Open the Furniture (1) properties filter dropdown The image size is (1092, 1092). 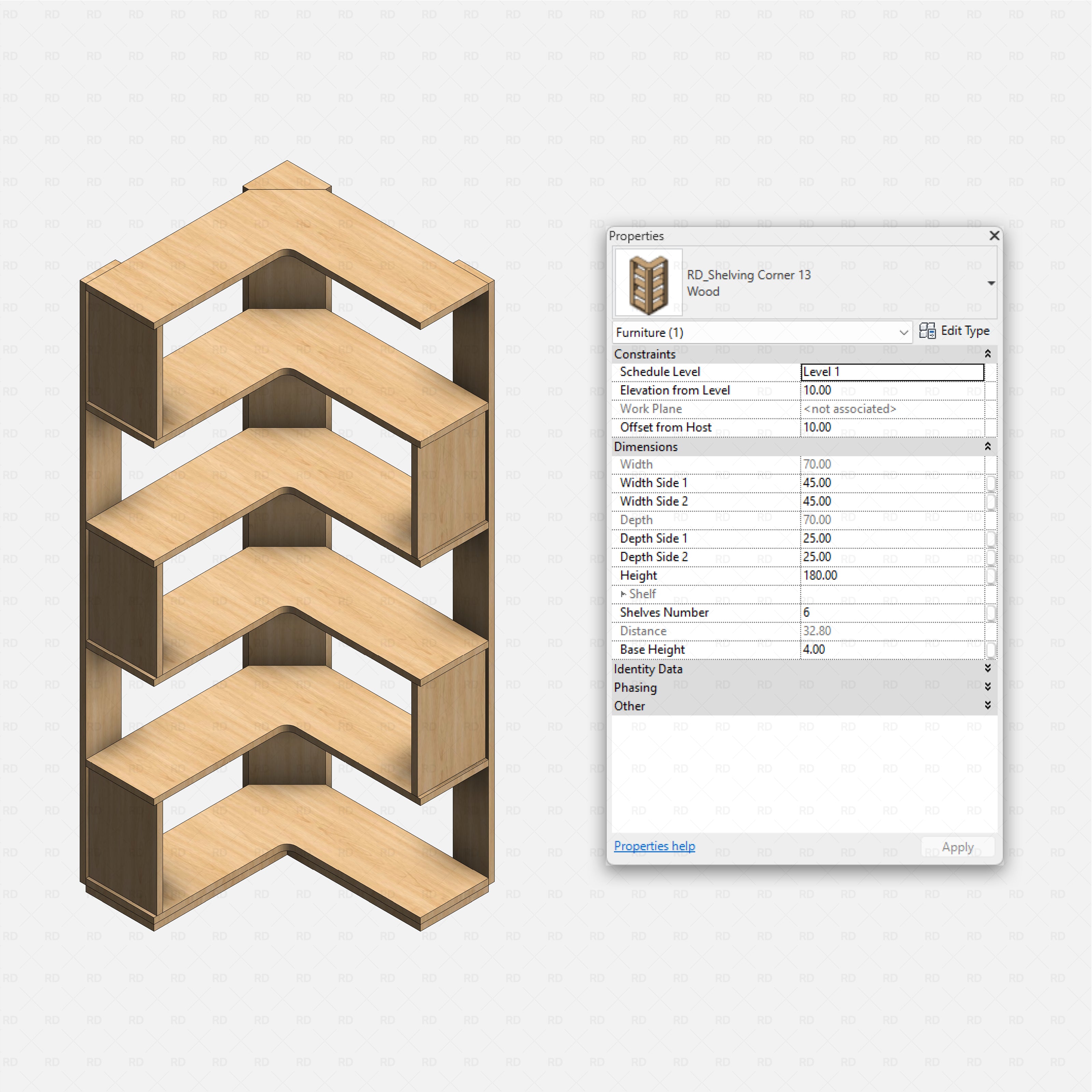[x=904, y=332]
